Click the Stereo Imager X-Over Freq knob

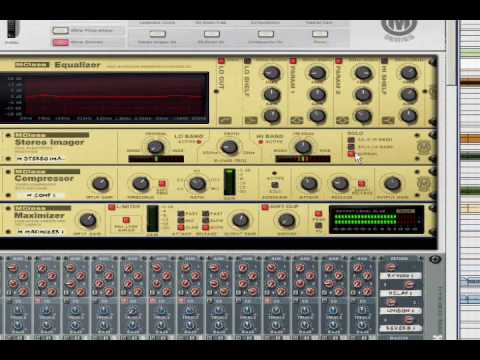point(229,147)
